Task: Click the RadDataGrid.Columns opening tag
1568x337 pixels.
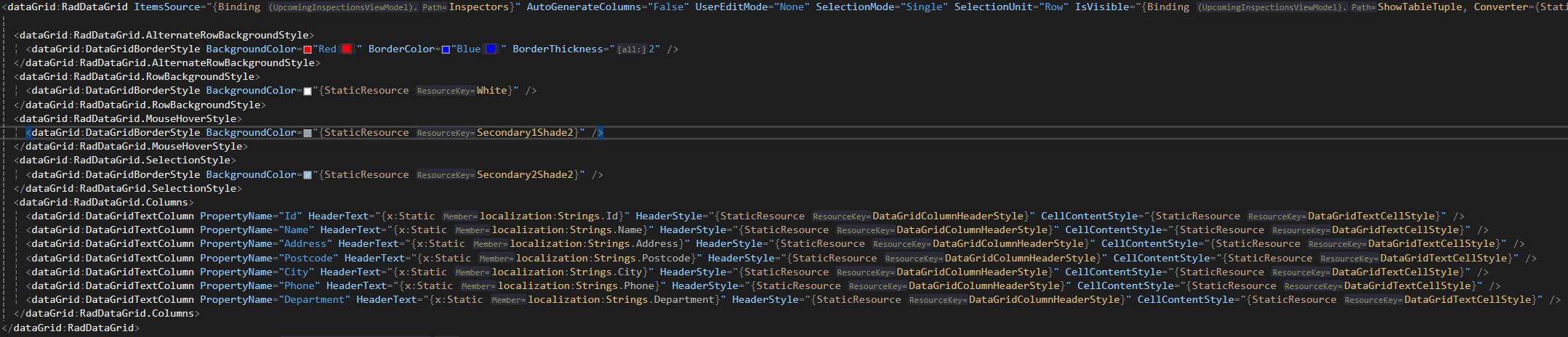Action: [103, 203]
